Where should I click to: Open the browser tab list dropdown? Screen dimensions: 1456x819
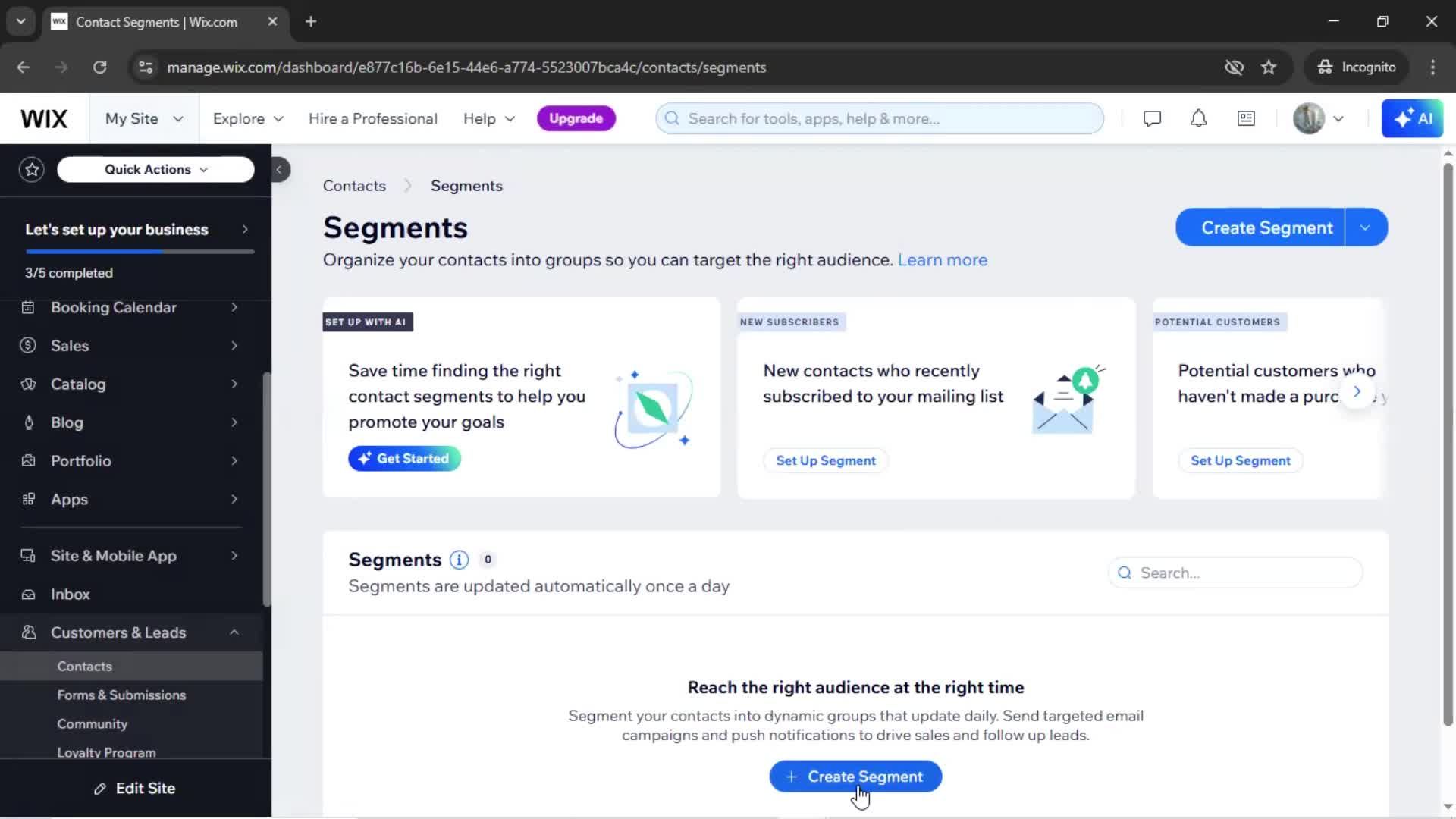20,22
